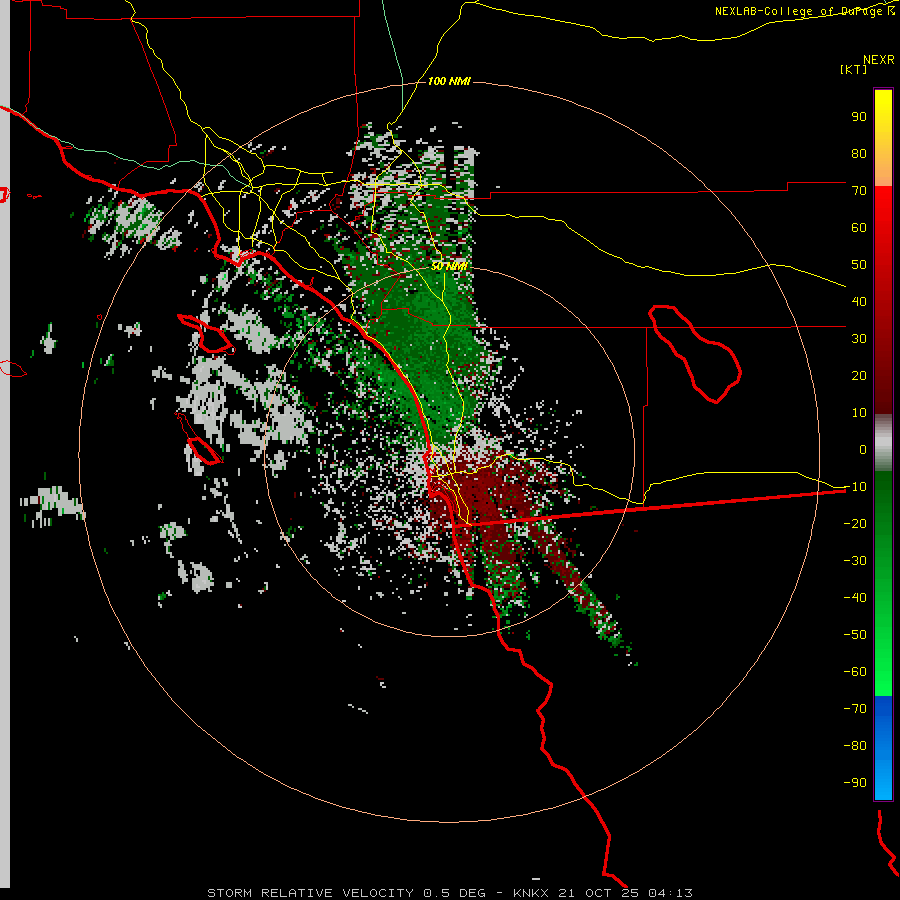900x900 pixels.
Task: Click the bright green segment of the color bar
Action: [x=883, y=660]
